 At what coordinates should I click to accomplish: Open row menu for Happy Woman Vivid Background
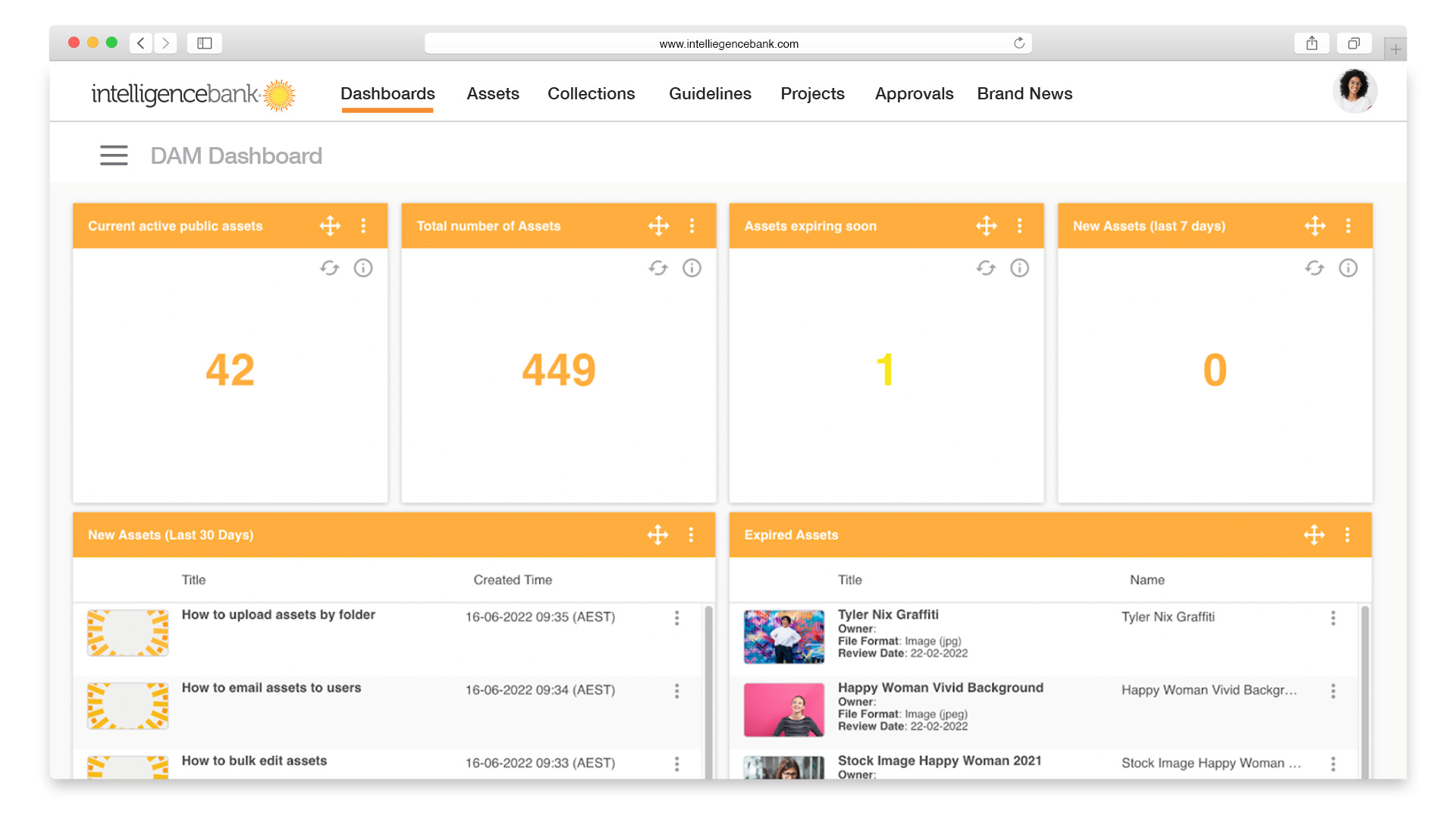(x=1332, y=691)
